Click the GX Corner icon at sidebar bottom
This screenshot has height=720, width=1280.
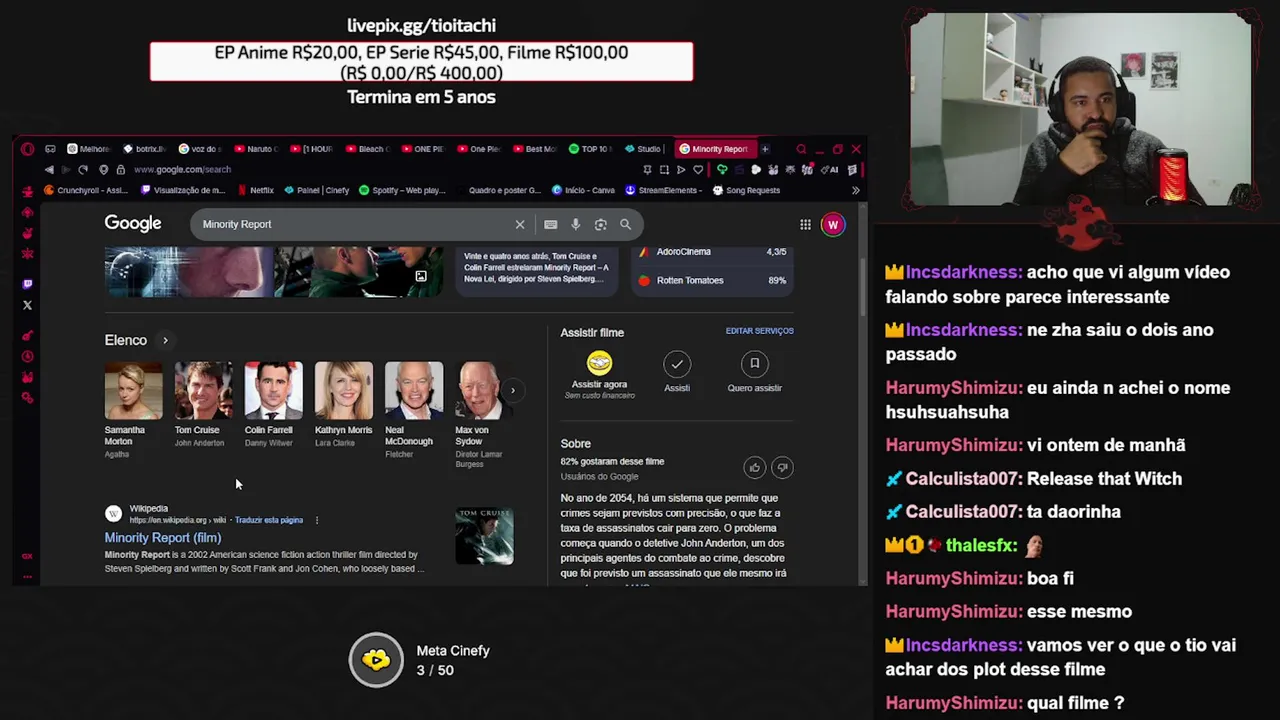pyautogui.click(x=27, y=556)
